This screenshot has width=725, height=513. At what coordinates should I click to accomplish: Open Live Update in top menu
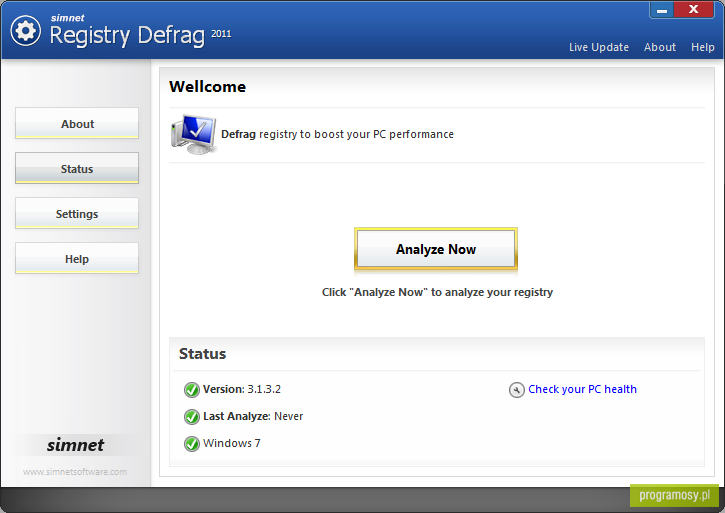[599, 47]
